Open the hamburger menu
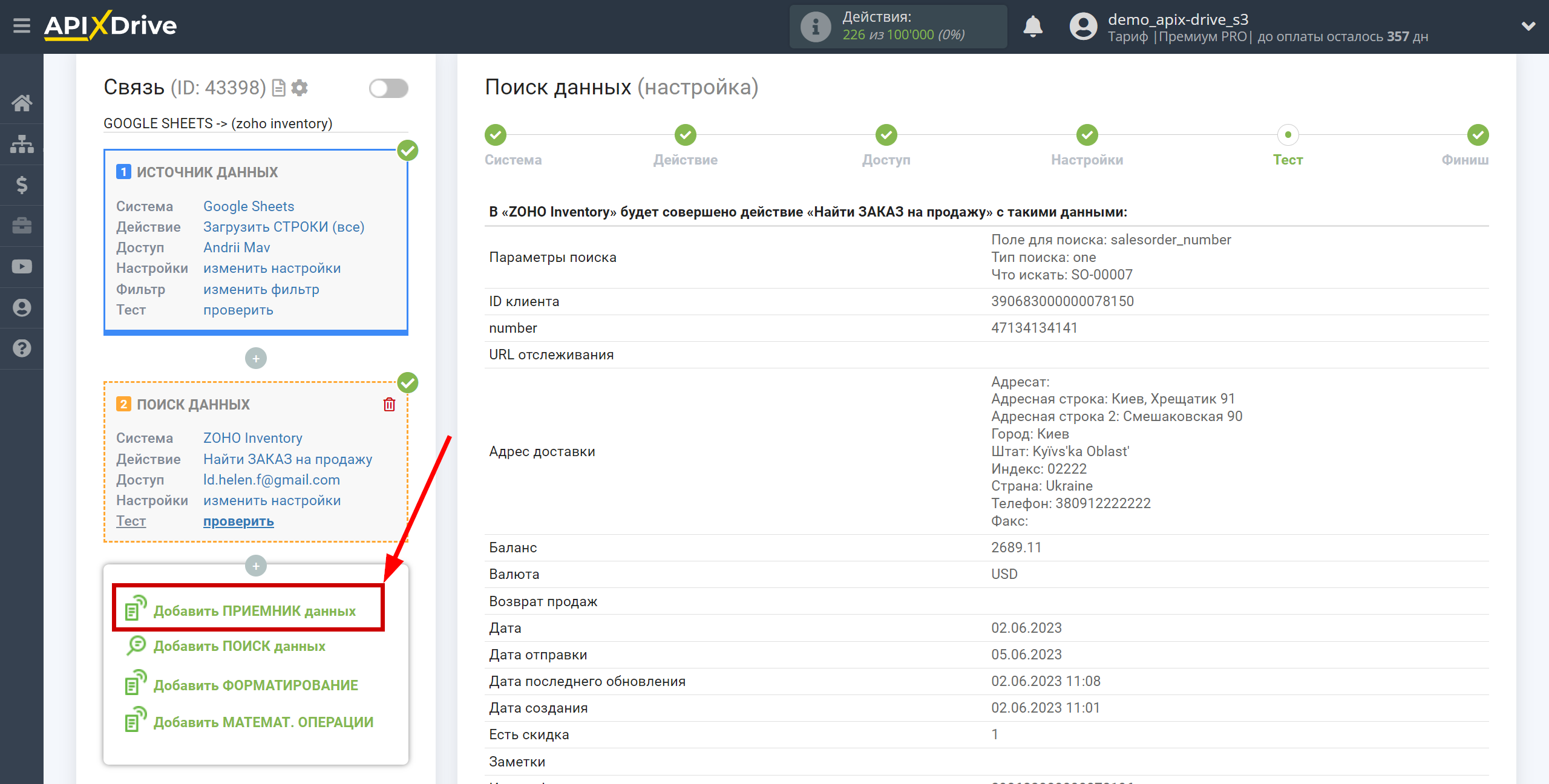The image size is (1549, 784). click(x=22, y=26)
